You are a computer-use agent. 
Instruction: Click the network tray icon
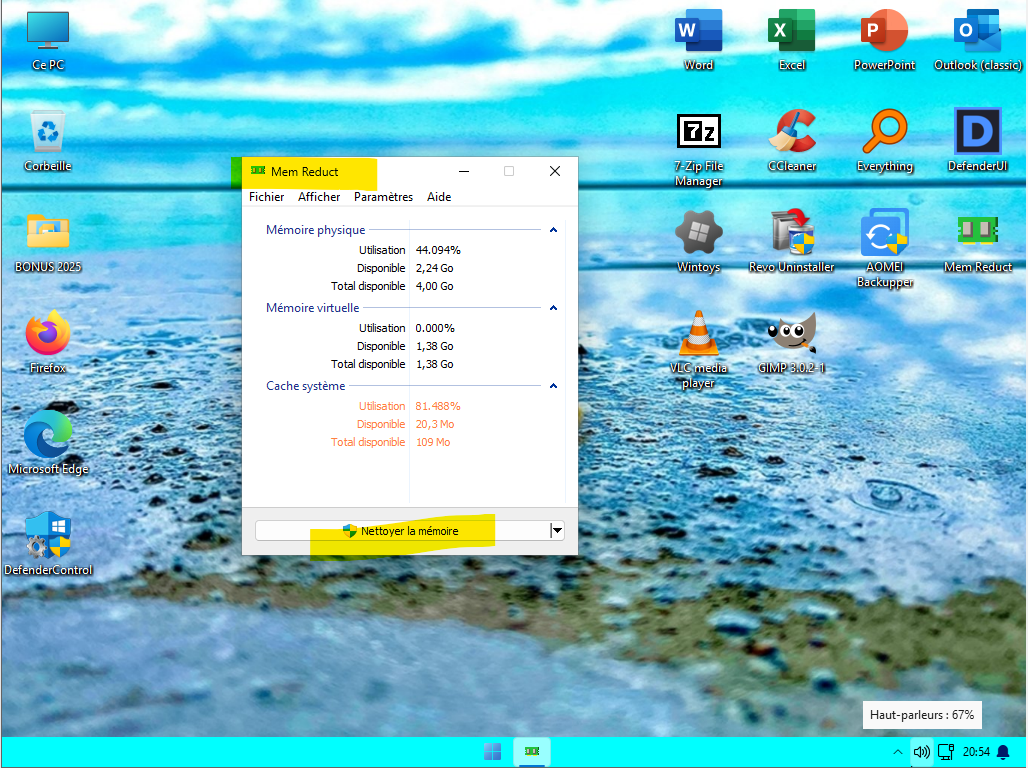(945, 752)
